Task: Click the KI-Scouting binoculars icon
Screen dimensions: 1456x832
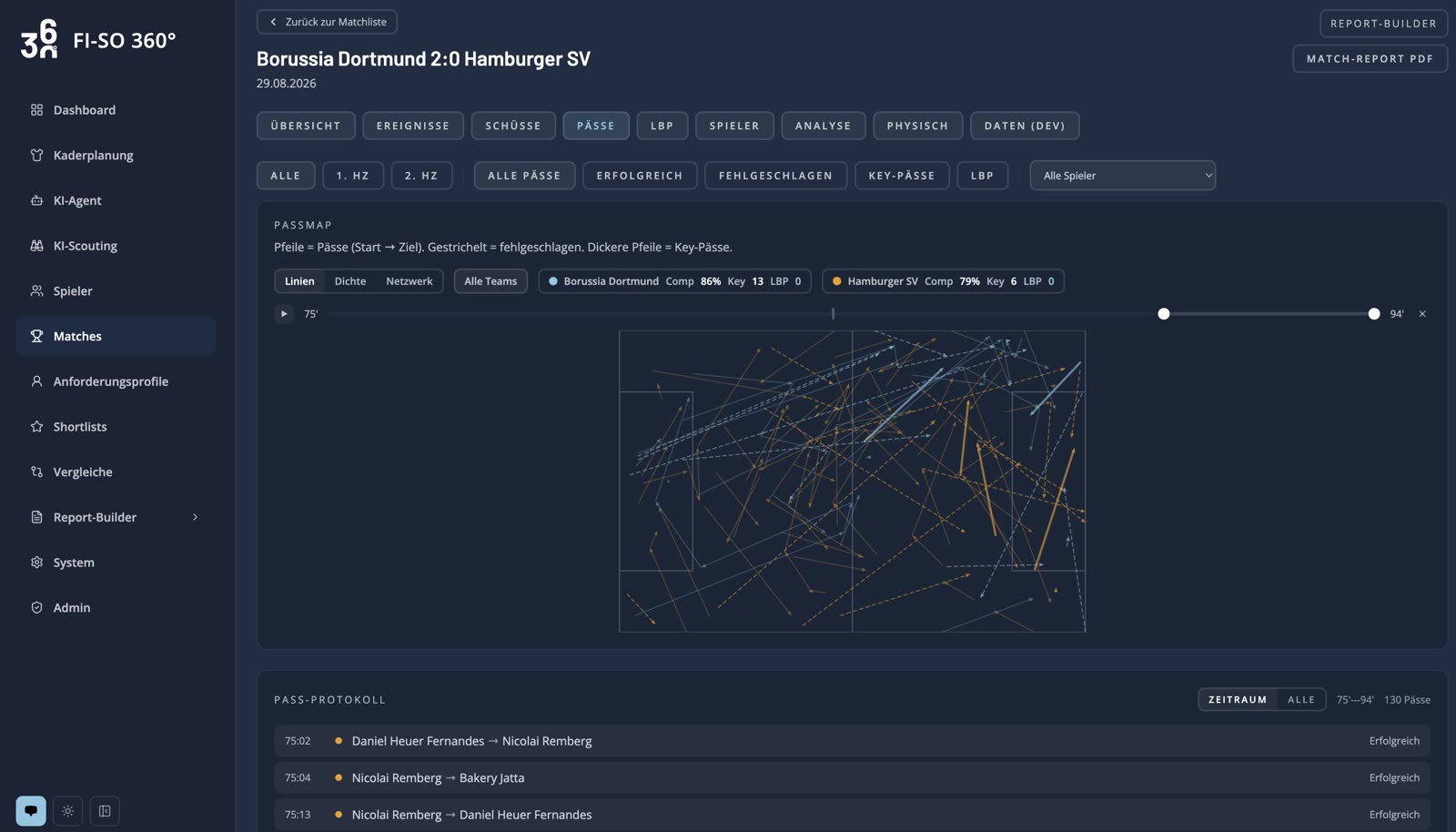Action: (x=36, y=246)
